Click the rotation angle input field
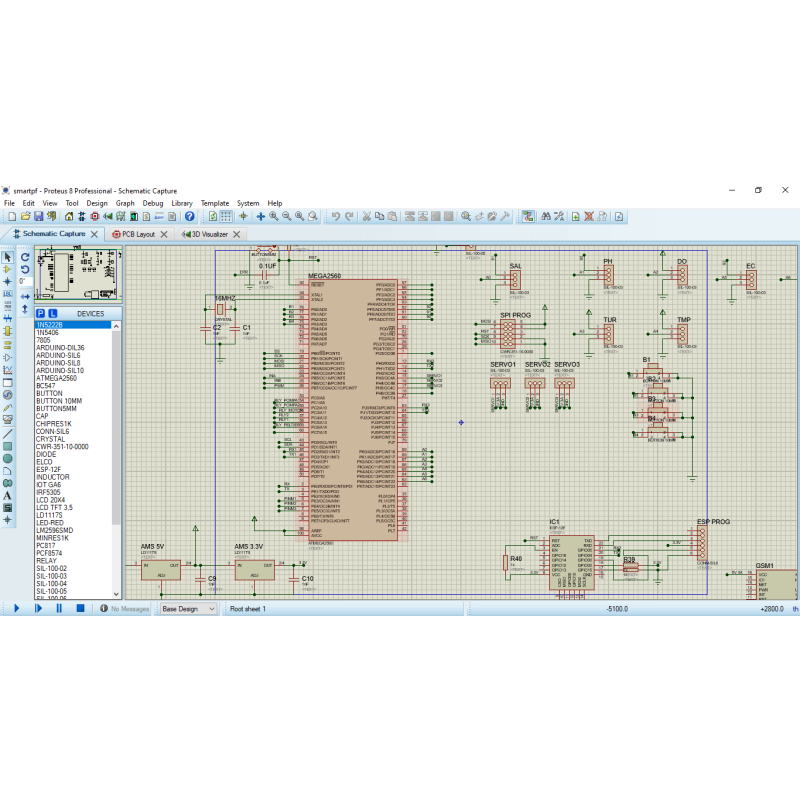800x800 pixels. (25, 282)
